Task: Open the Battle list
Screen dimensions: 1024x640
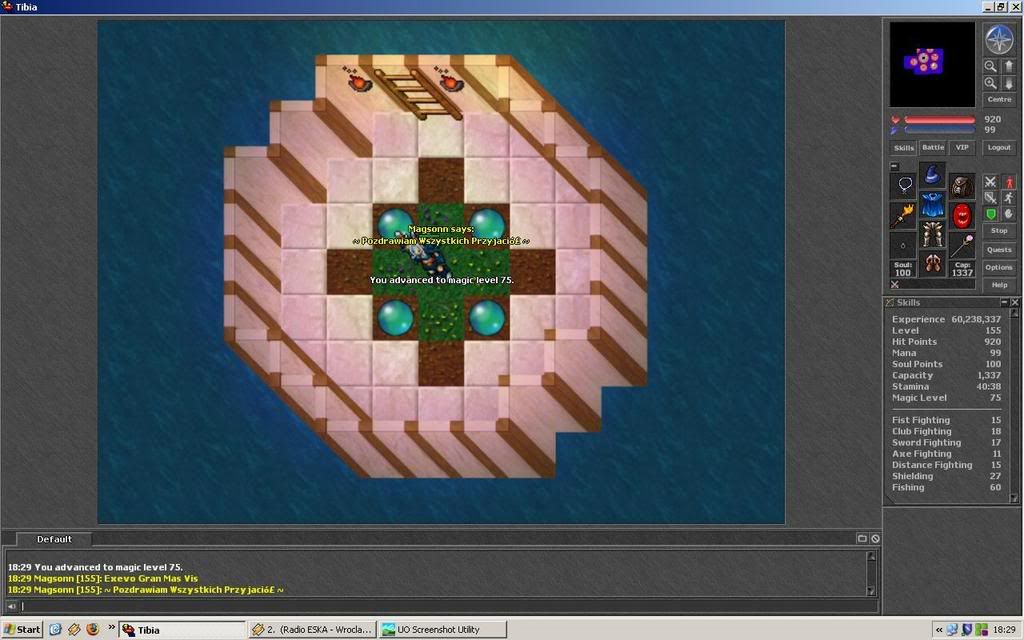Action: (933, 148)
